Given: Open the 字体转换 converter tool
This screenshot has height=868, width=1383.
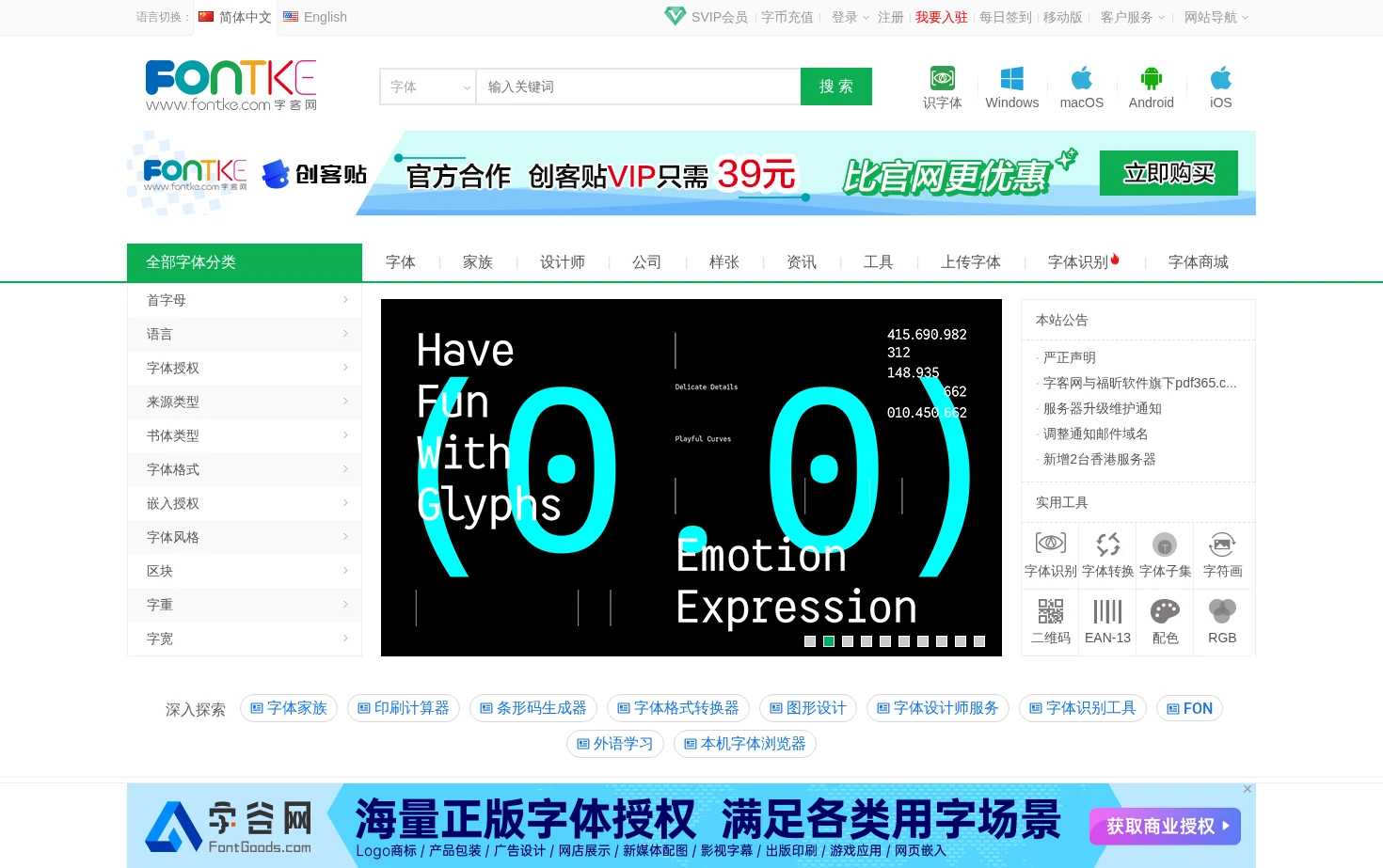Looking at the screenshot, I should pos(1108,555).
